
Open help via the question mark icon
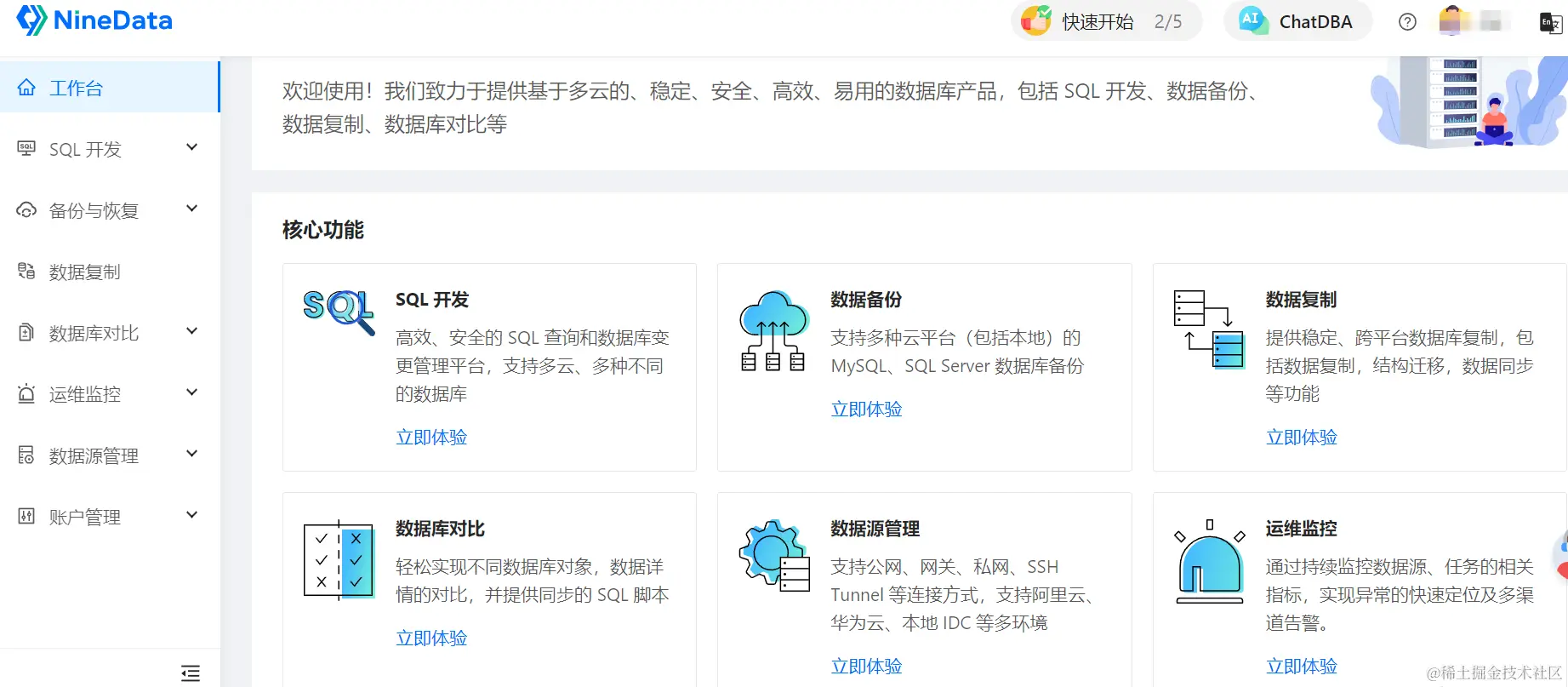click(1407, 22)
